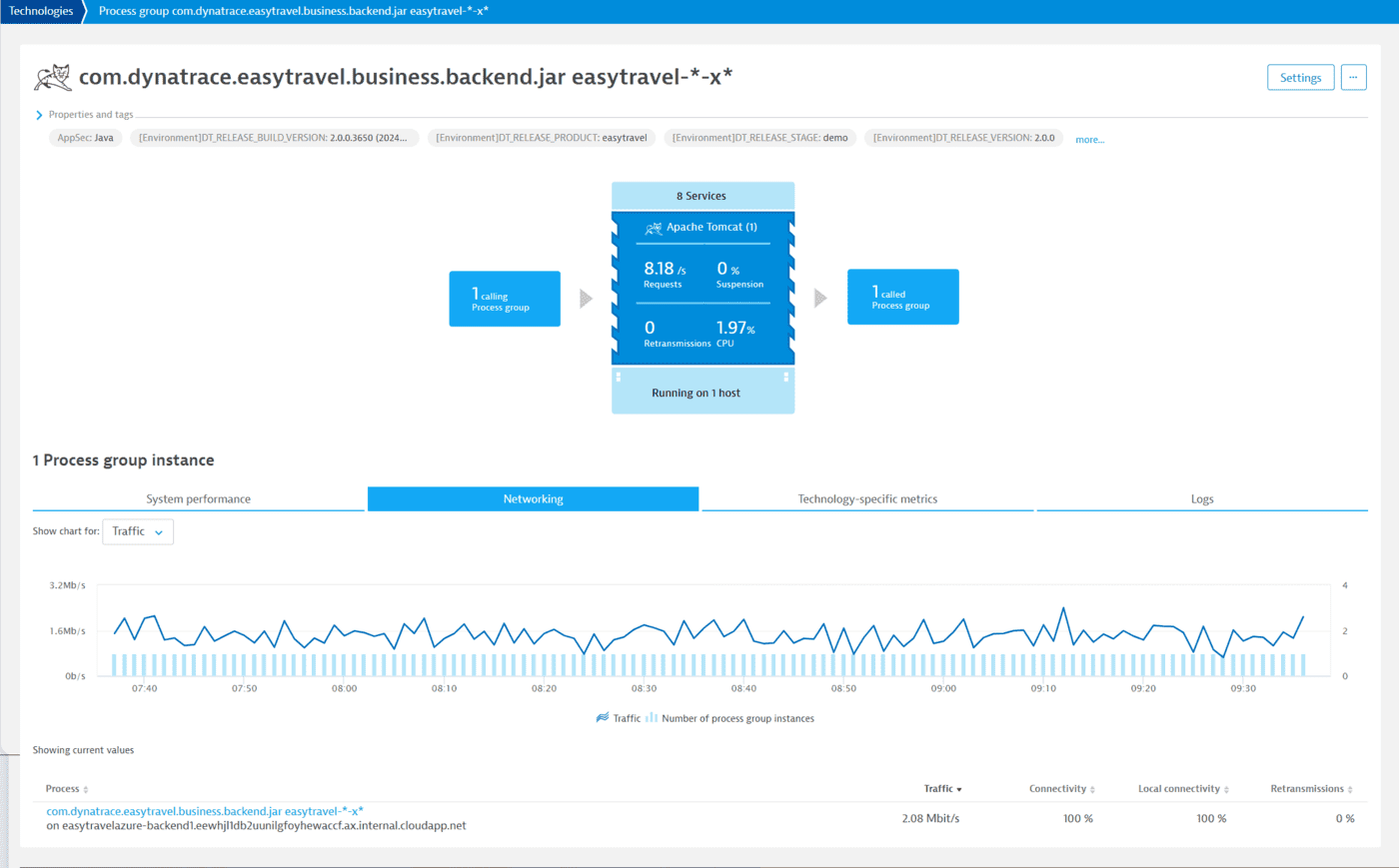The height and width of the screenshot is (868, 1399).
Task: Sort the table by Traffic column
Action: point(942,789)
